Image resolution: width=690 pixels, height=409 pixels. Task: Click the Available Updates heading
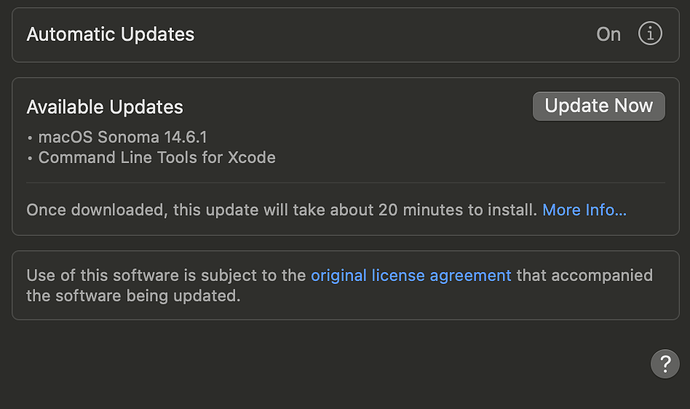105,107
